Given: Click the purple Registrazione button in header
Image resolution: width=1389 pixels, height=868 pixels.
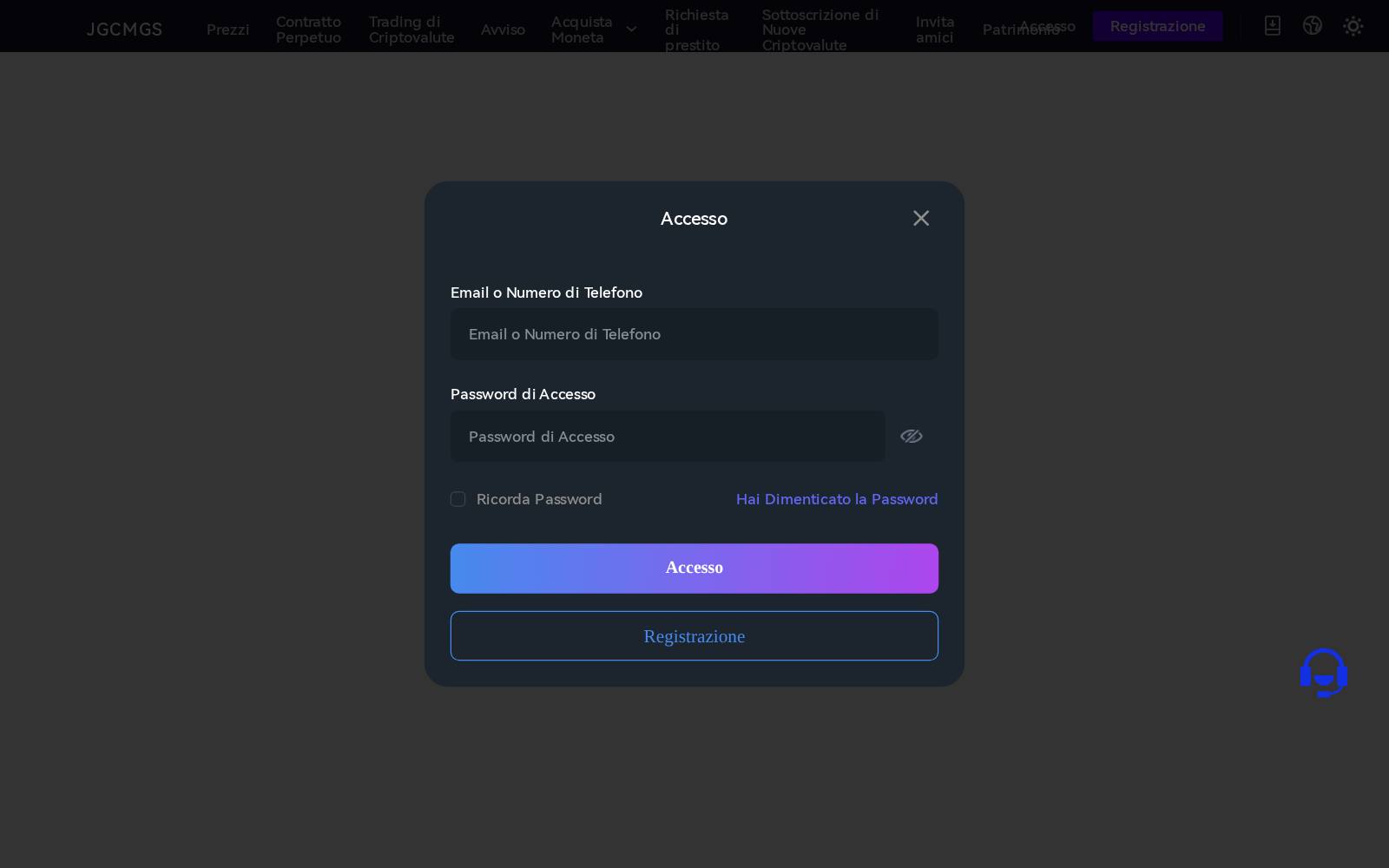Looking at the screenshot, I should [x=1157, y=26].
